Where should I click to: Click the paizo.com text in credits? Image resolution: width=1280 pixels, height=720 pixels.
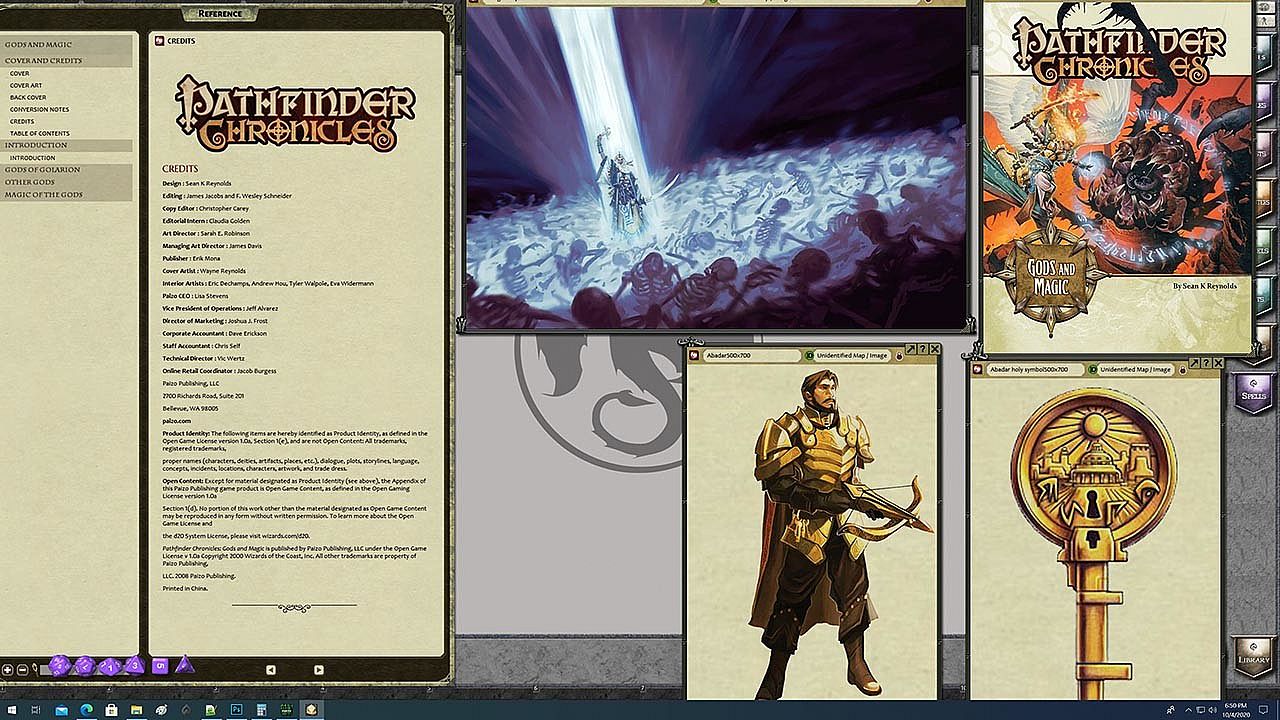(x=176, y=421)
